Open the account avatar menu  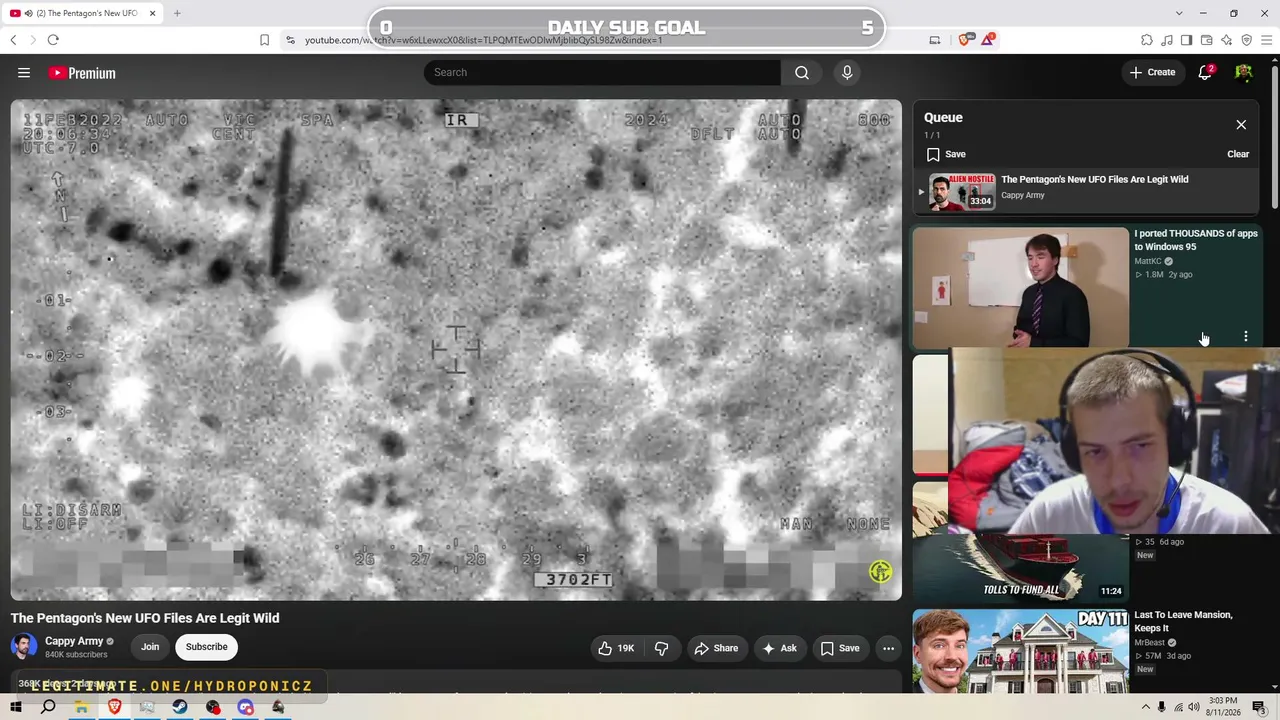click(x=1244, y=72)
